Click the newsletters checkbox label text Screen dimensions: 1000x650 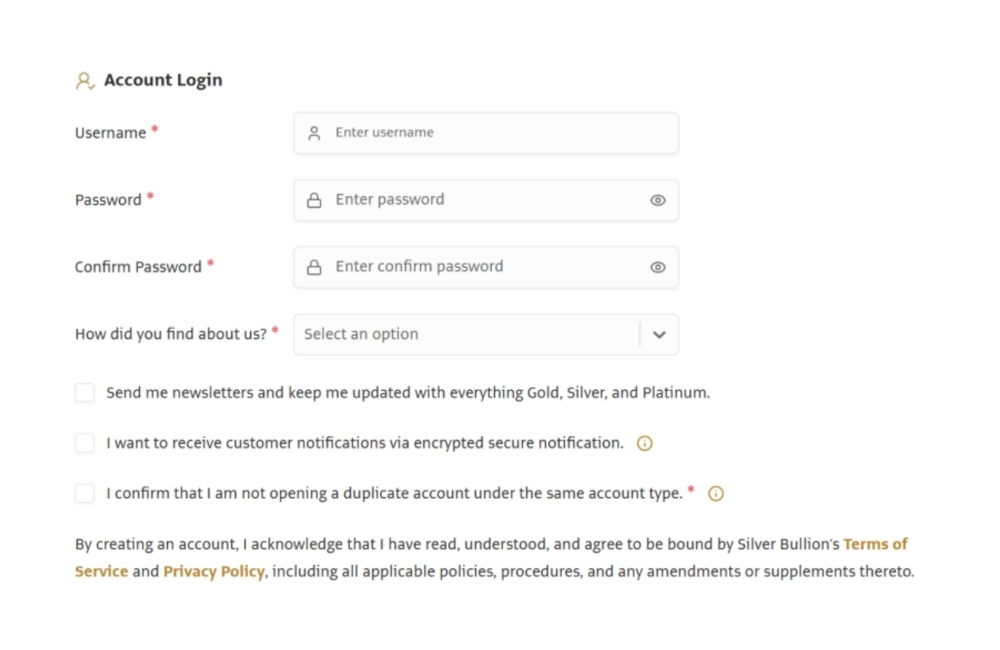tap(408, 393)
